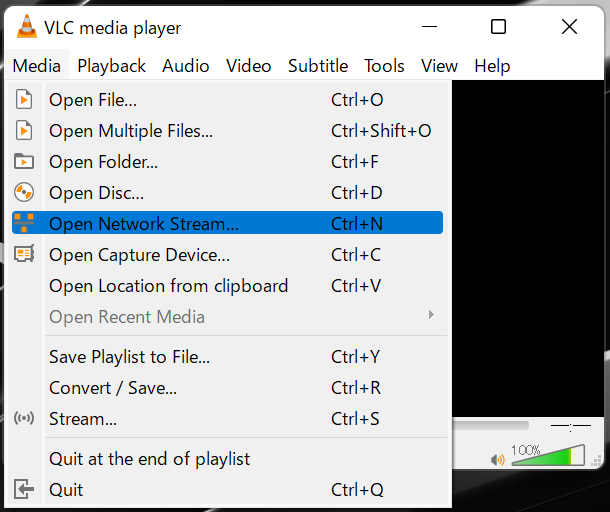Open the Audio menu
Image resolution: width=610 pixels, height=512 pixels.
tap(185, 66)
